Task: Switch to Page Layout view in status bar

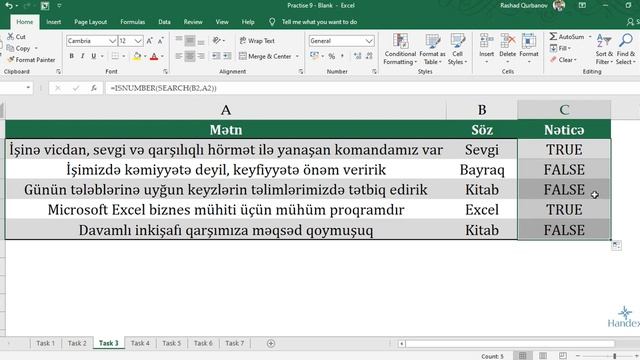Action: click(x=543, y=356)
